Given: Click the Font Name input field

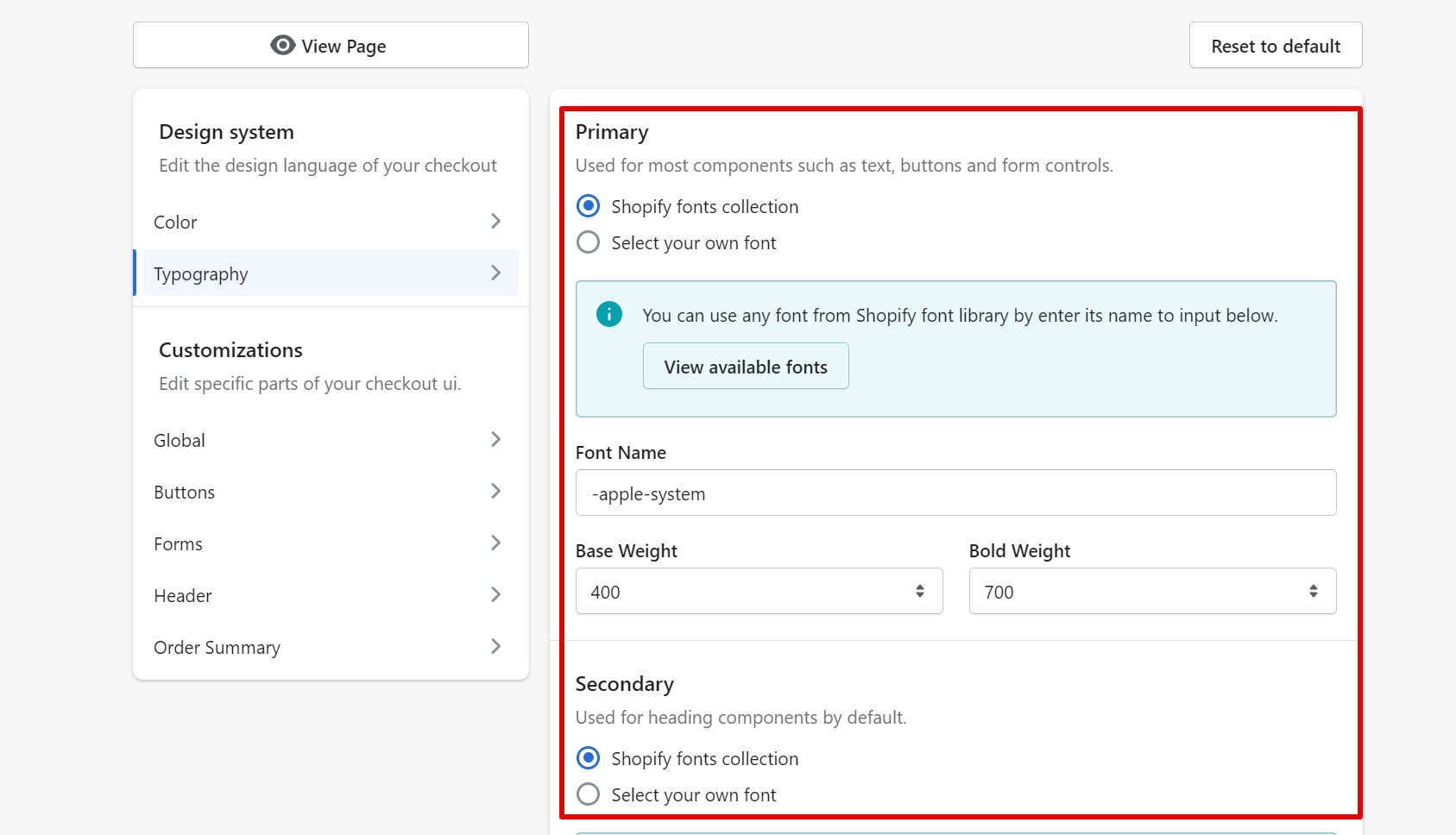Looking at the screenshot, I should [x=955, y=493].
